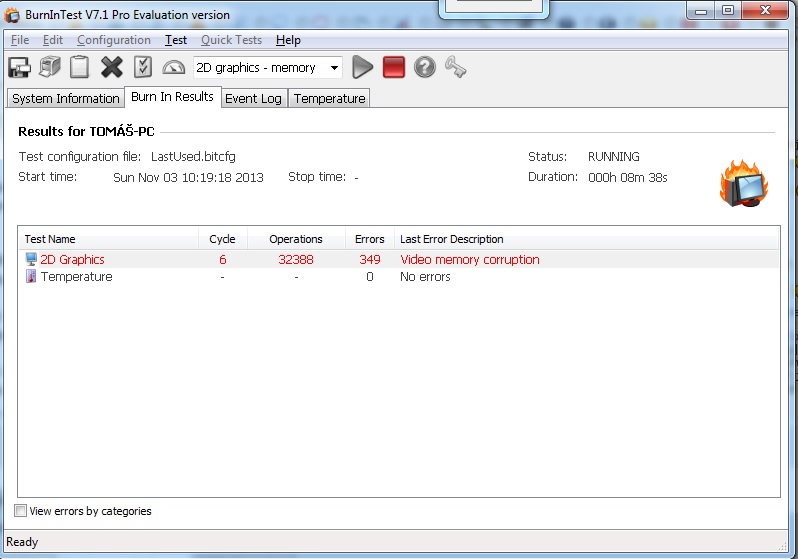Click the LastUsed.bitcfg file name
The width and height of the screenshot is (798, 559).
193,156
